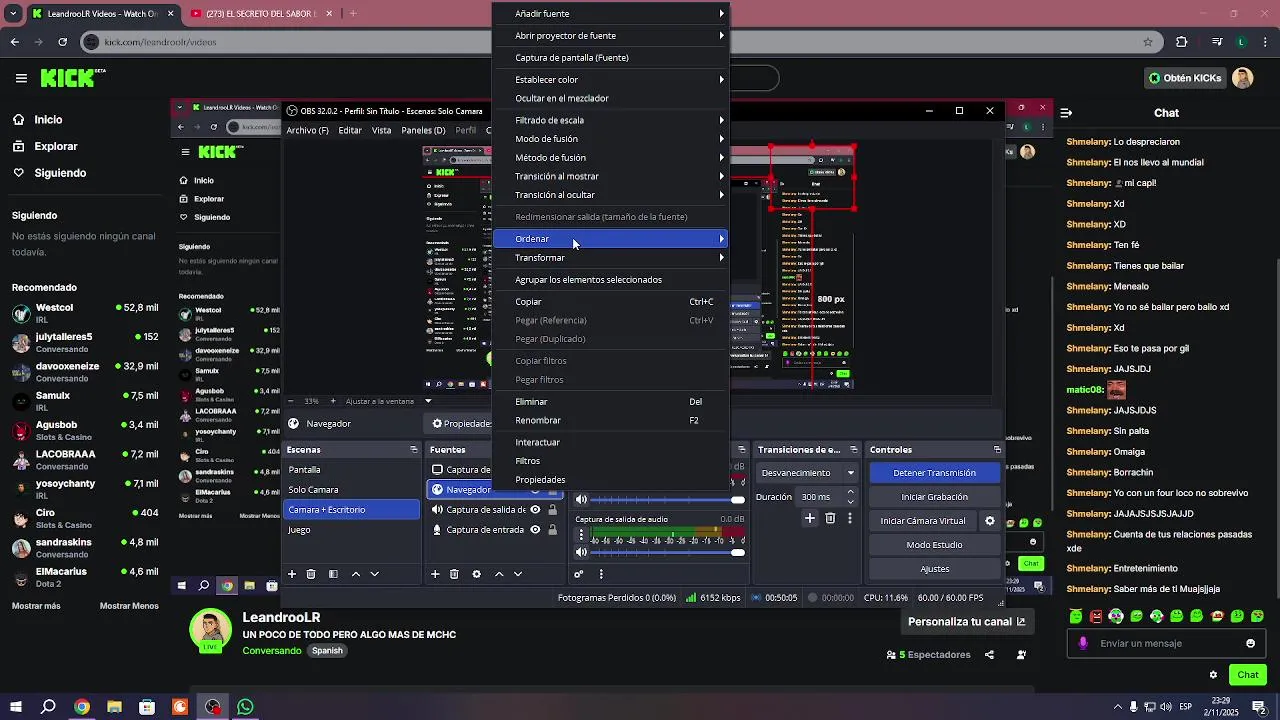Image resolution: width=1280 pixels, height=720 pixels.
Task: Open chat settings gear beside Chat button
Action: (1213, 675)
